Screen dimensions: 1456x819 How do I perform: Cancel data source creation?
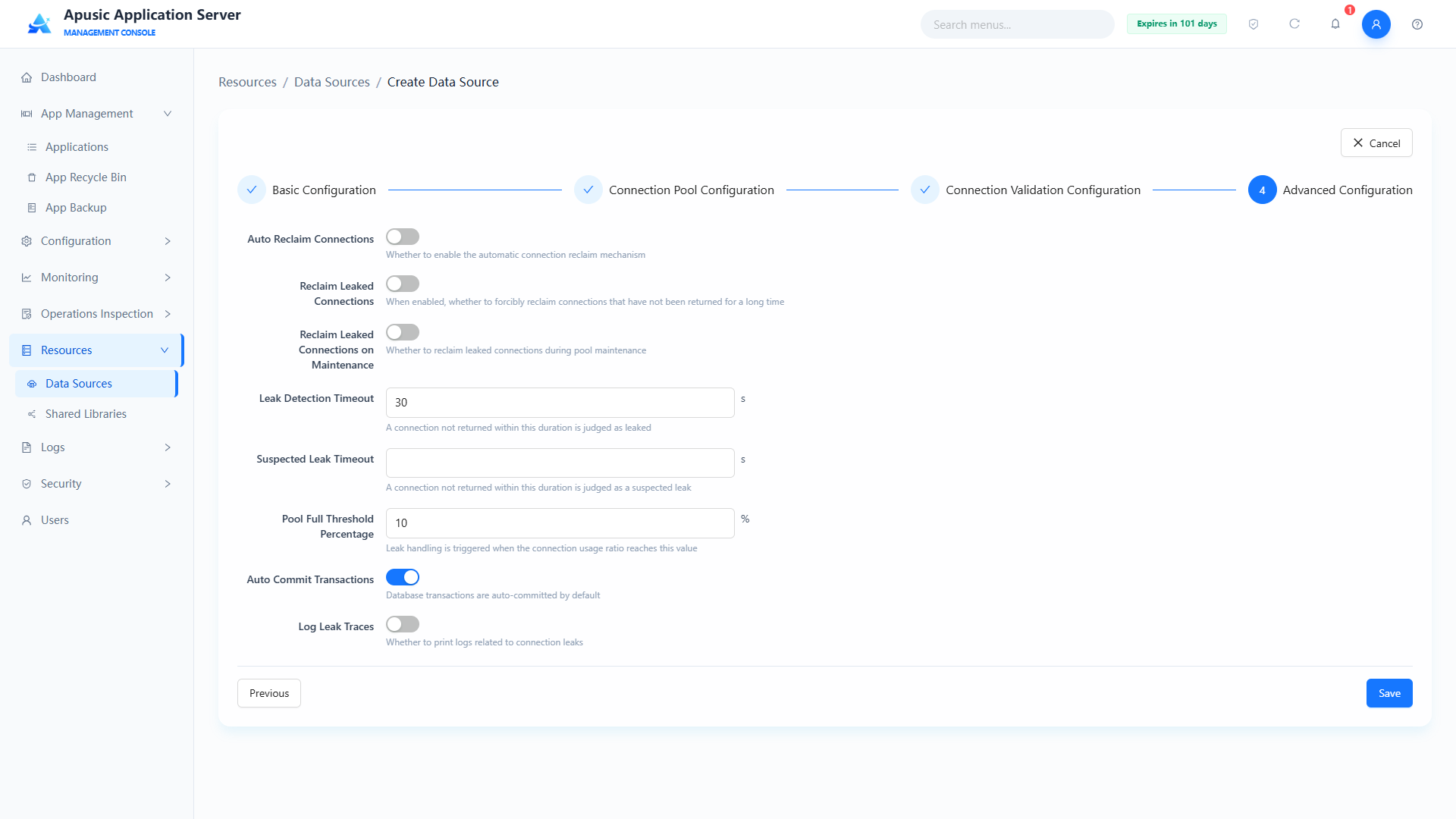coord(1376,143)
